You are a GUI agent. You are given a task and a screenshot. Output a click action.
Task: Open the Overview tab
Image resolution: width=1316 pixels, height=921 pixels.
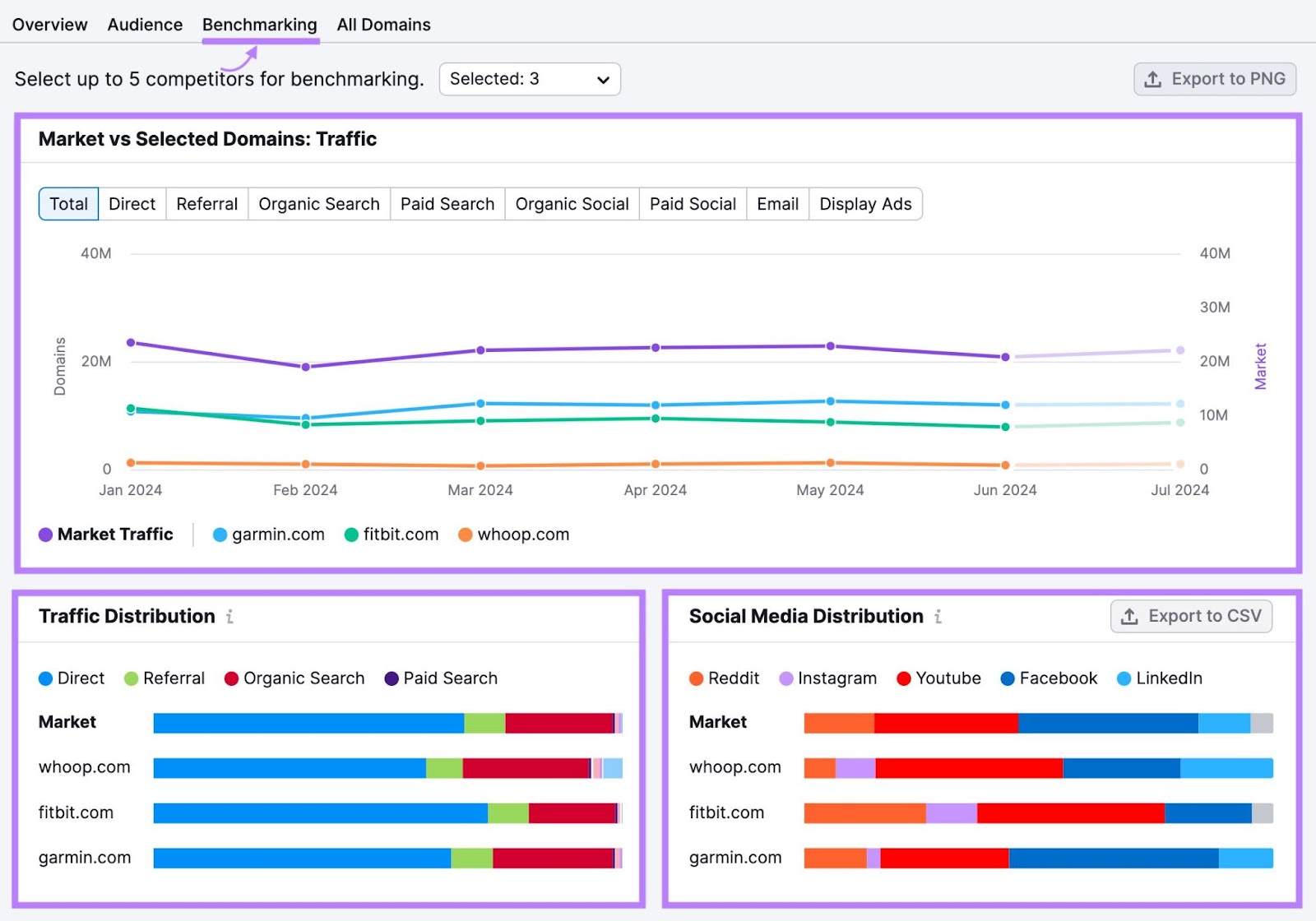click(x=49, y=25)
